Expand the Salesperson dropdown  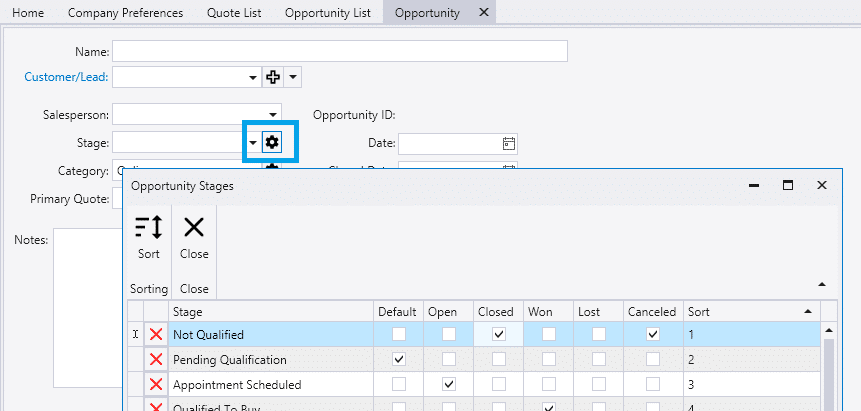[x=273, y=115]
